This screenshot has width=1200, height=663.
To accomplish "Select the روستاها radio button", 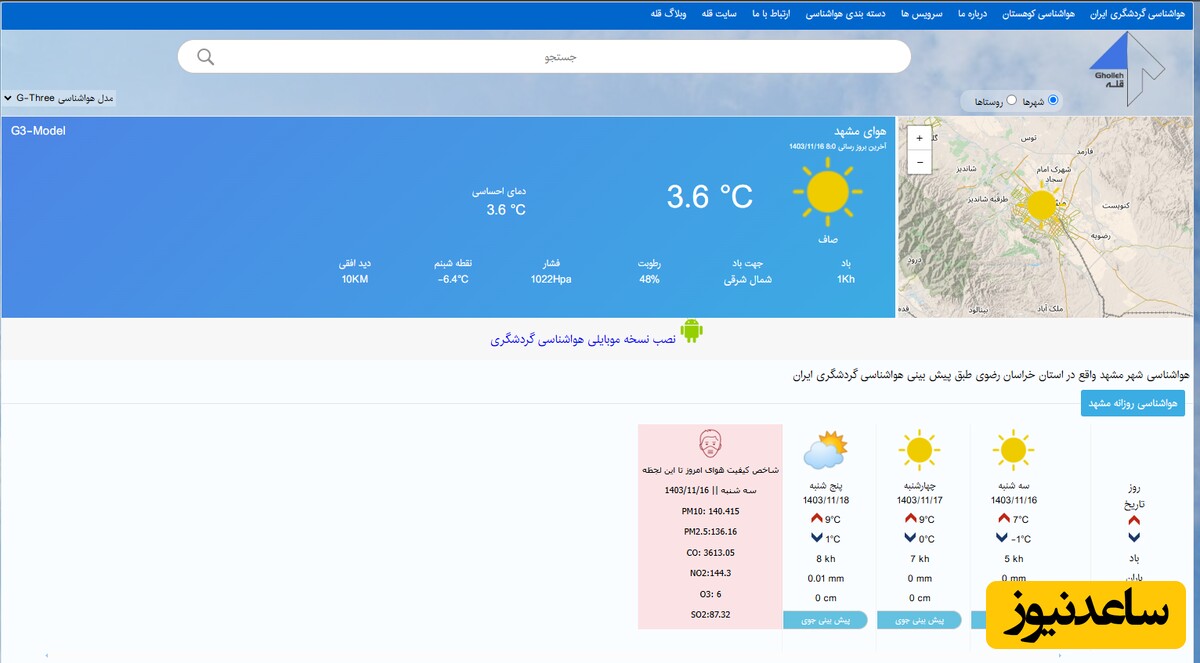I will 1011,100.
